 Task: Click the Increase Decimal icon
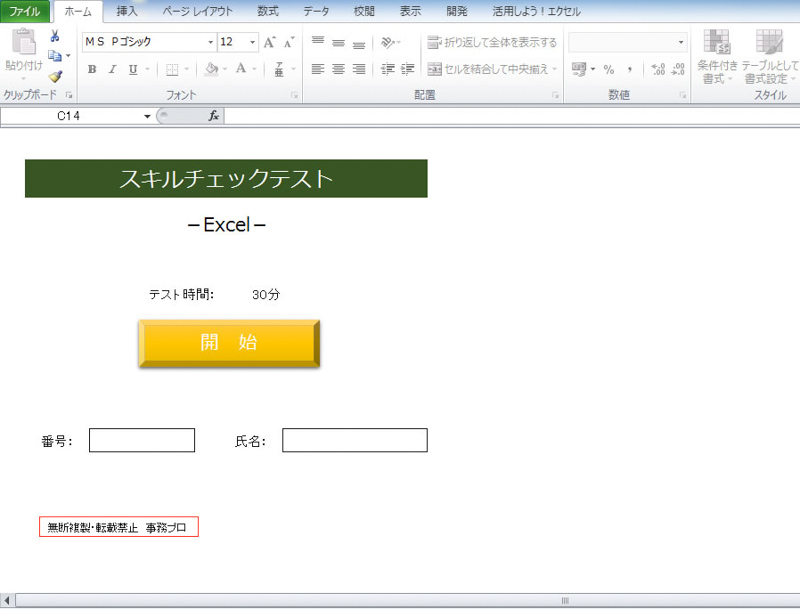(x=657, y=69)
